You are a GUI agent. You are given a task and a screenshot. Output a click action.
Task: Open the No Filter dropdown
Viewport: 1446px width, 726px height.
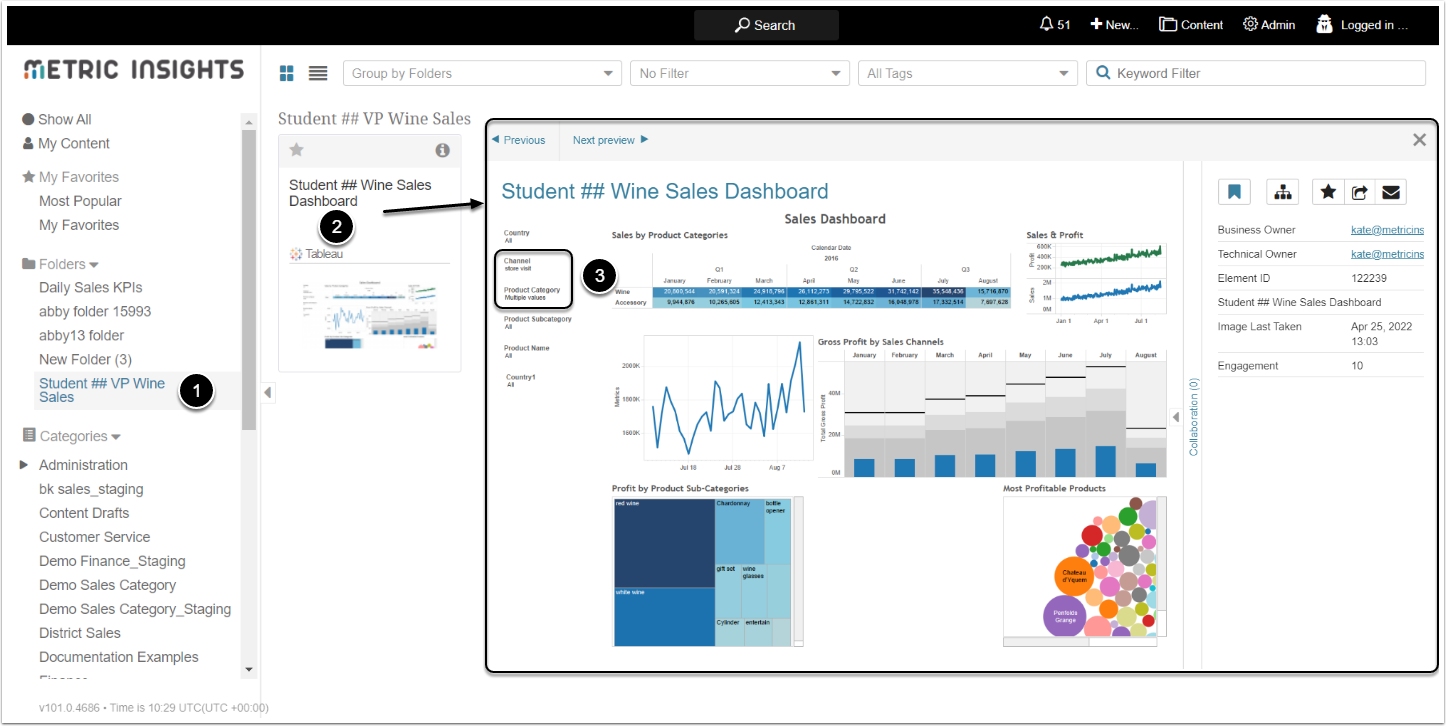tap(740, 73)
